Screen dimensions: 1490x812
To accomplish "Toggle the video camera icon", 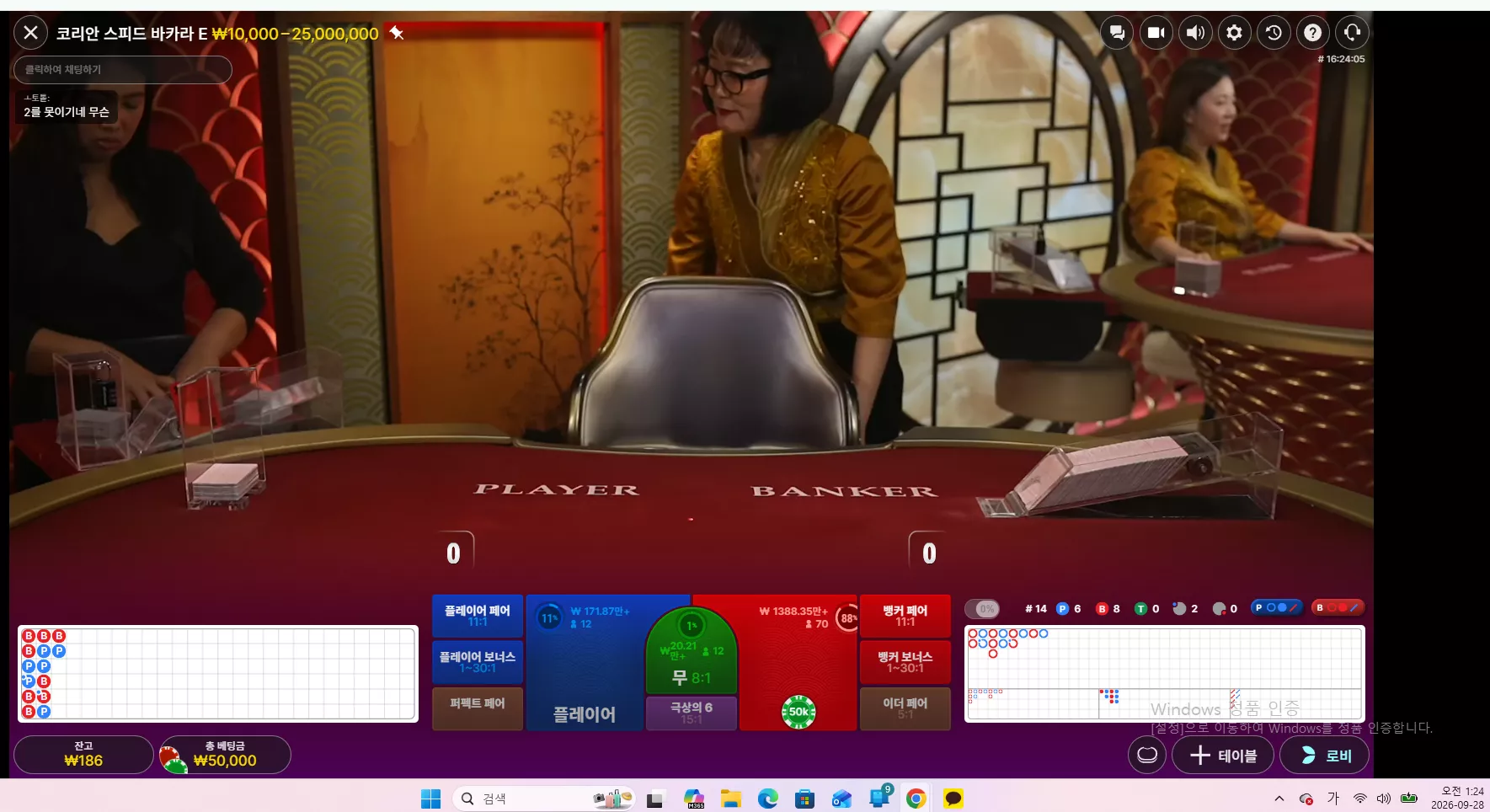I will 1156,33.
